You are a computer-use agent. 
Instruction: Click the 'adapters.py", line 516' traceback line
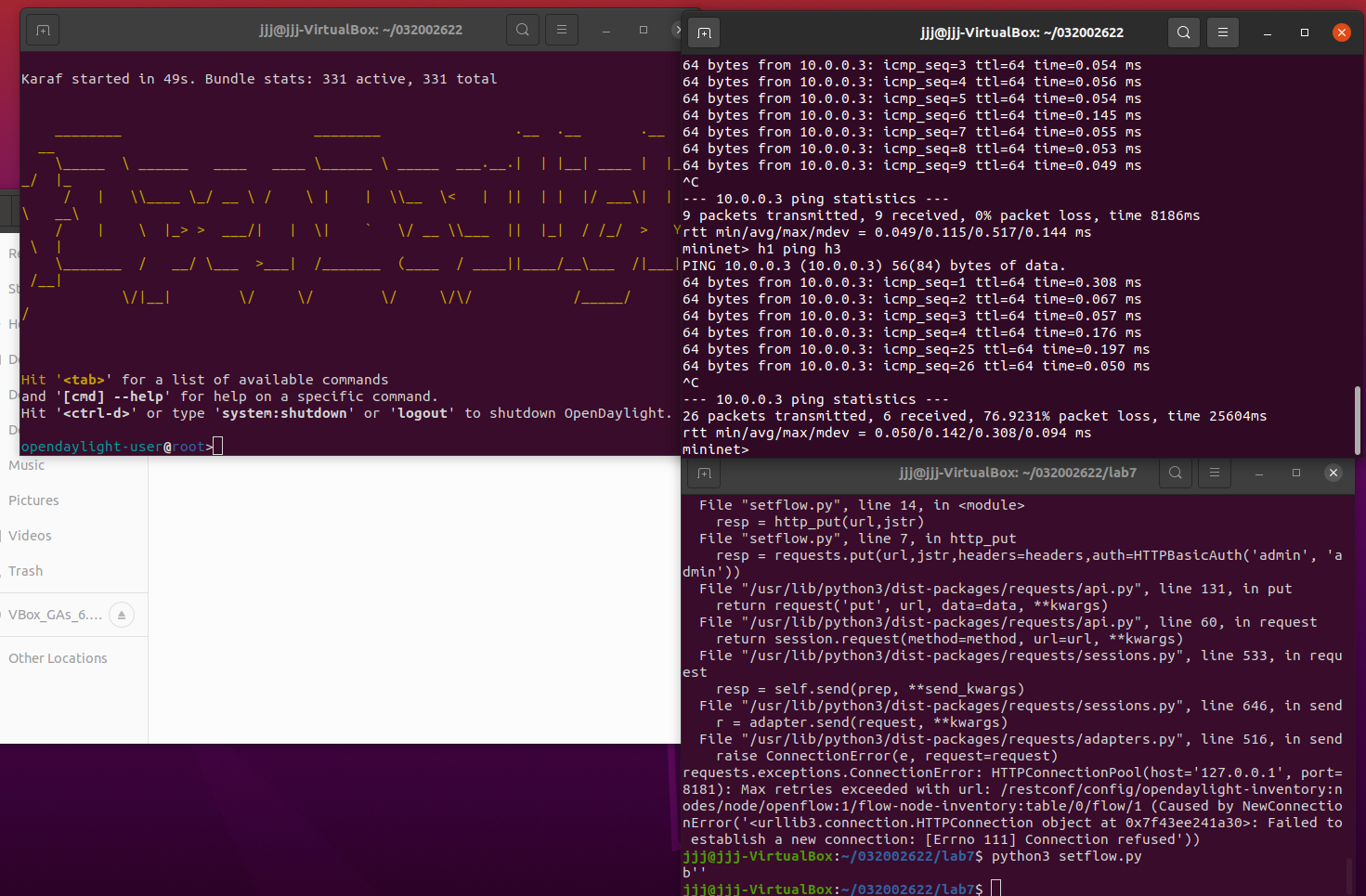[x=1021, y=739]
